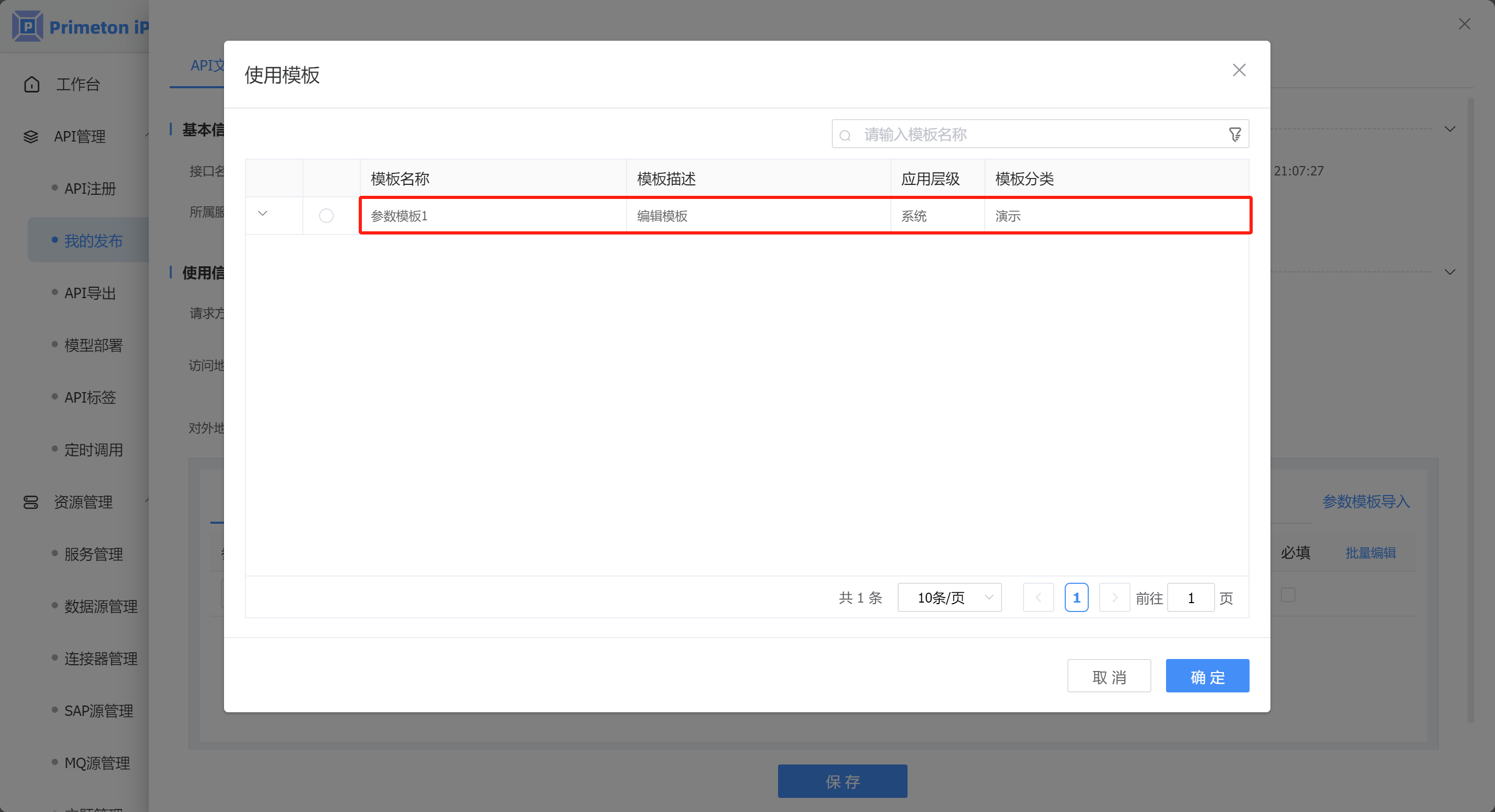
Task: Click the Primeton logo icon
Action: pos(27,27)
